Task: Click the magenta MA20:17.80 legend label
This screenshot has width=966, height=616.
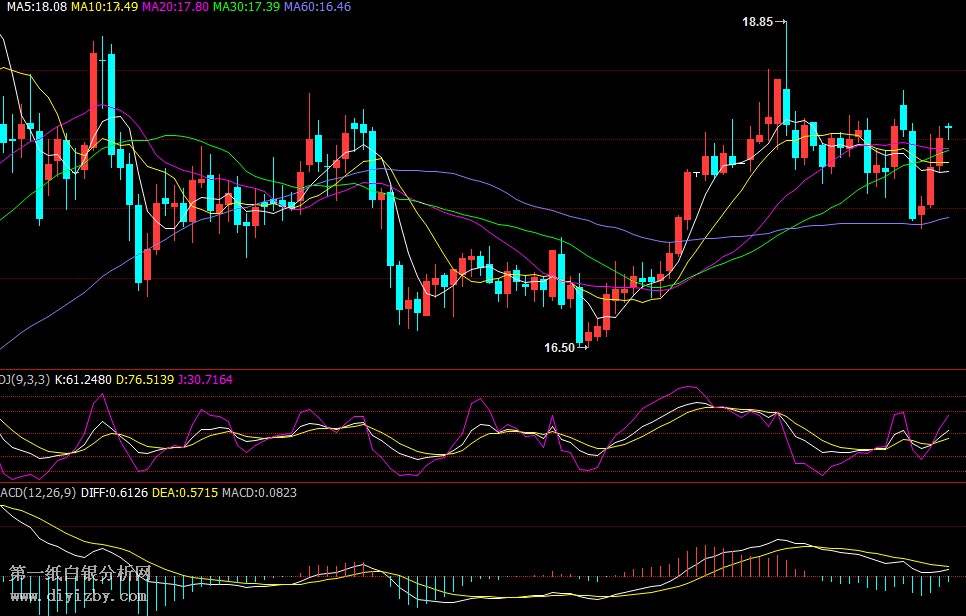Action: 175,7
